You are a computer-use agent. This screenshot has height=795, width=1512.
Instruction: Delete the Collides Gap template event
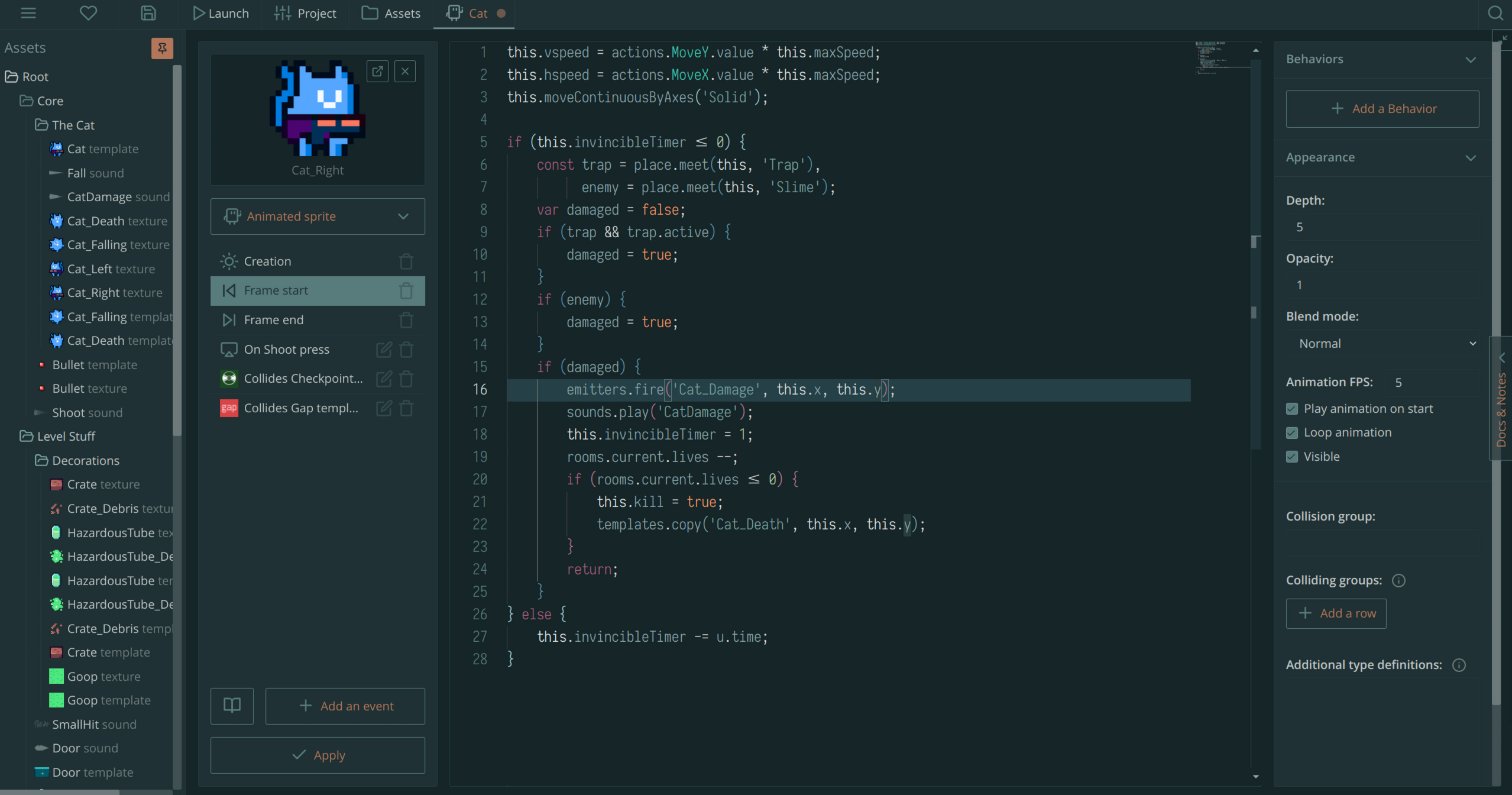[406, 408]
